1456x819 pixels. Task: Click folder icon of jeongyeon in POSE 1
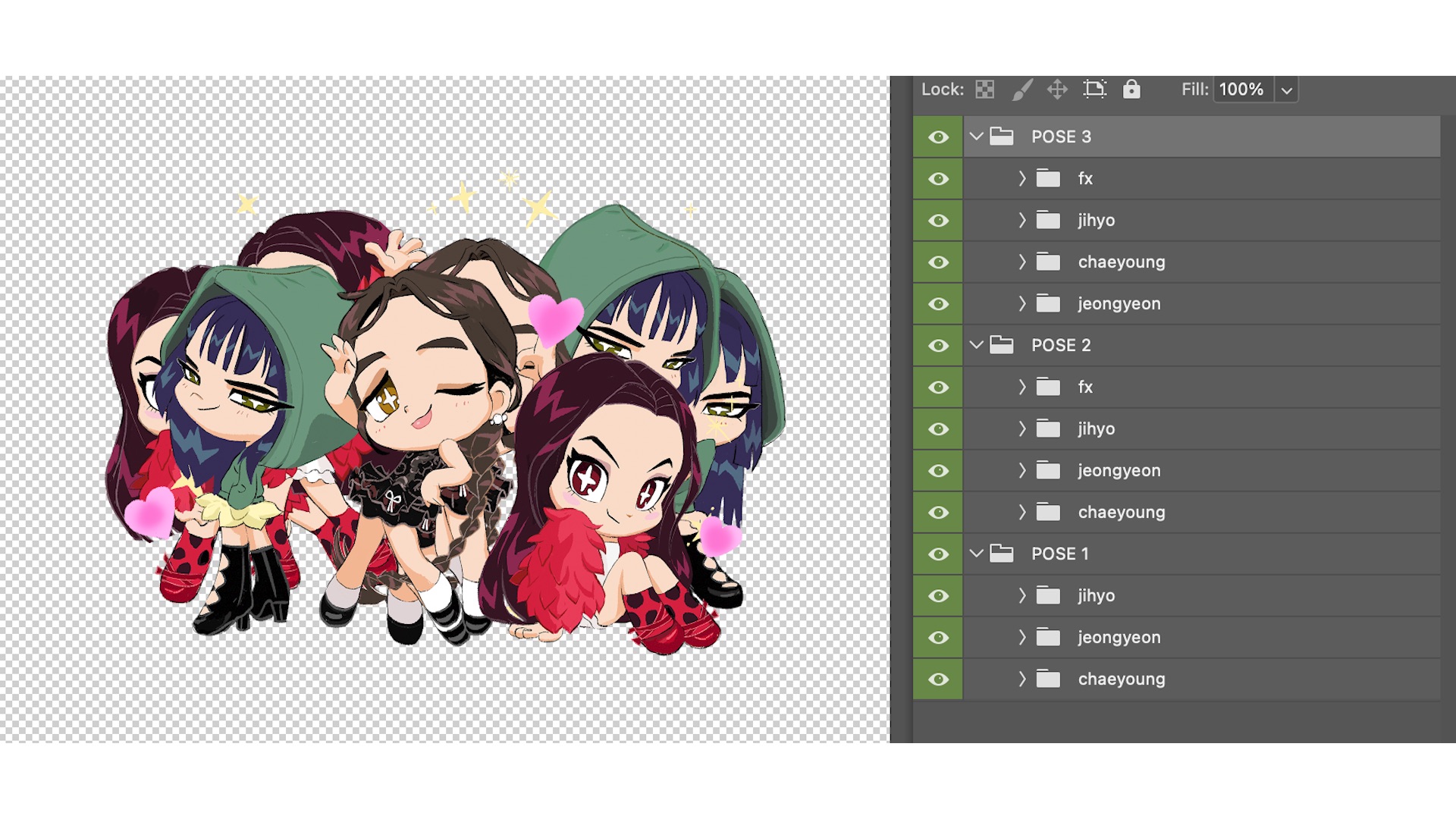1048,637
